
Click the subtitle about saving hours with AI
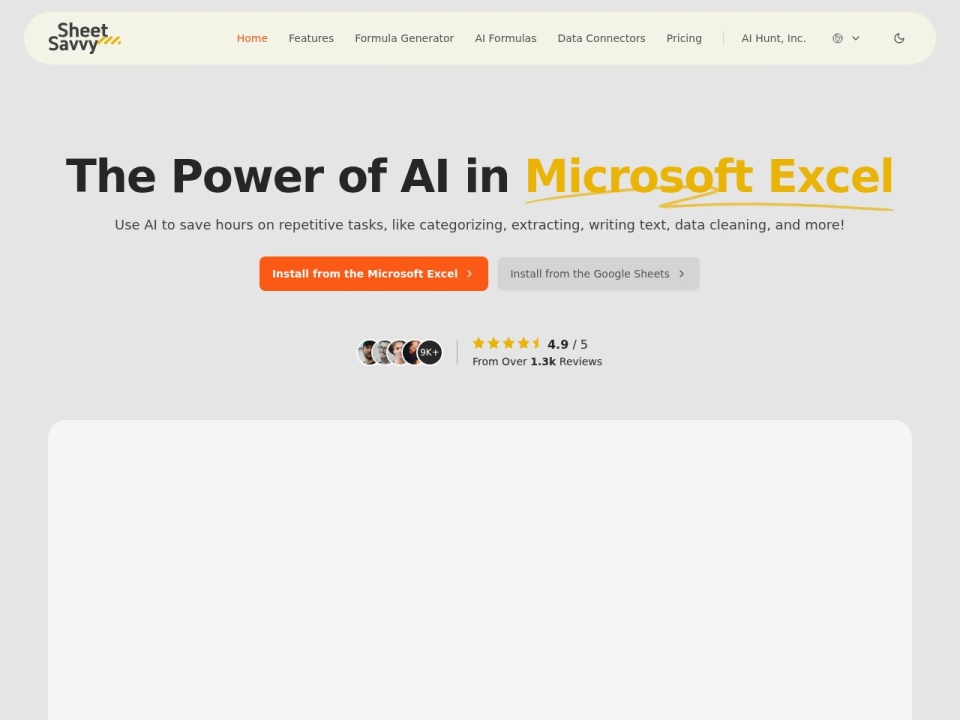pos(479,225)
